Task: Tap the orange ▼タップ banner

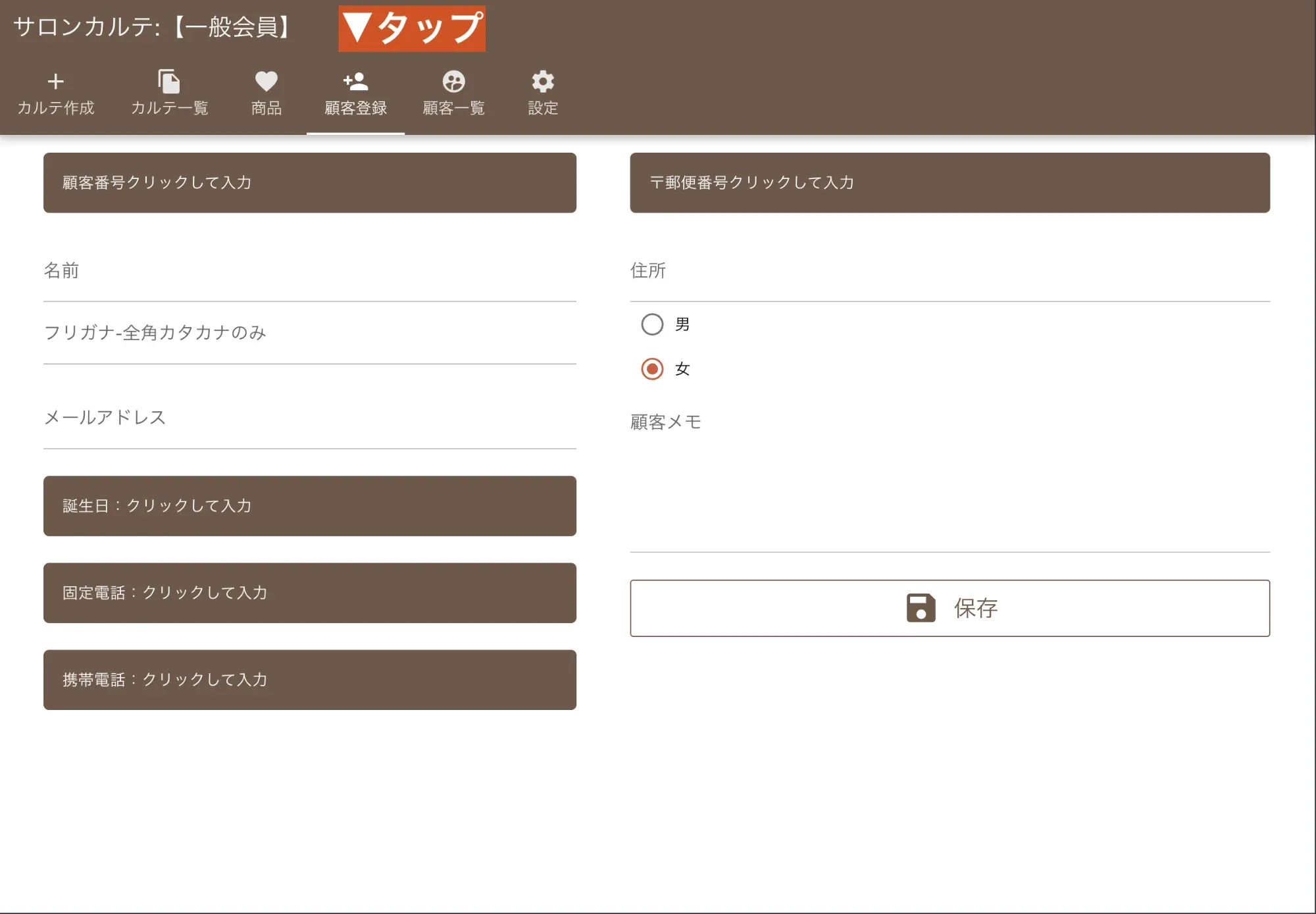Action: 411,29
